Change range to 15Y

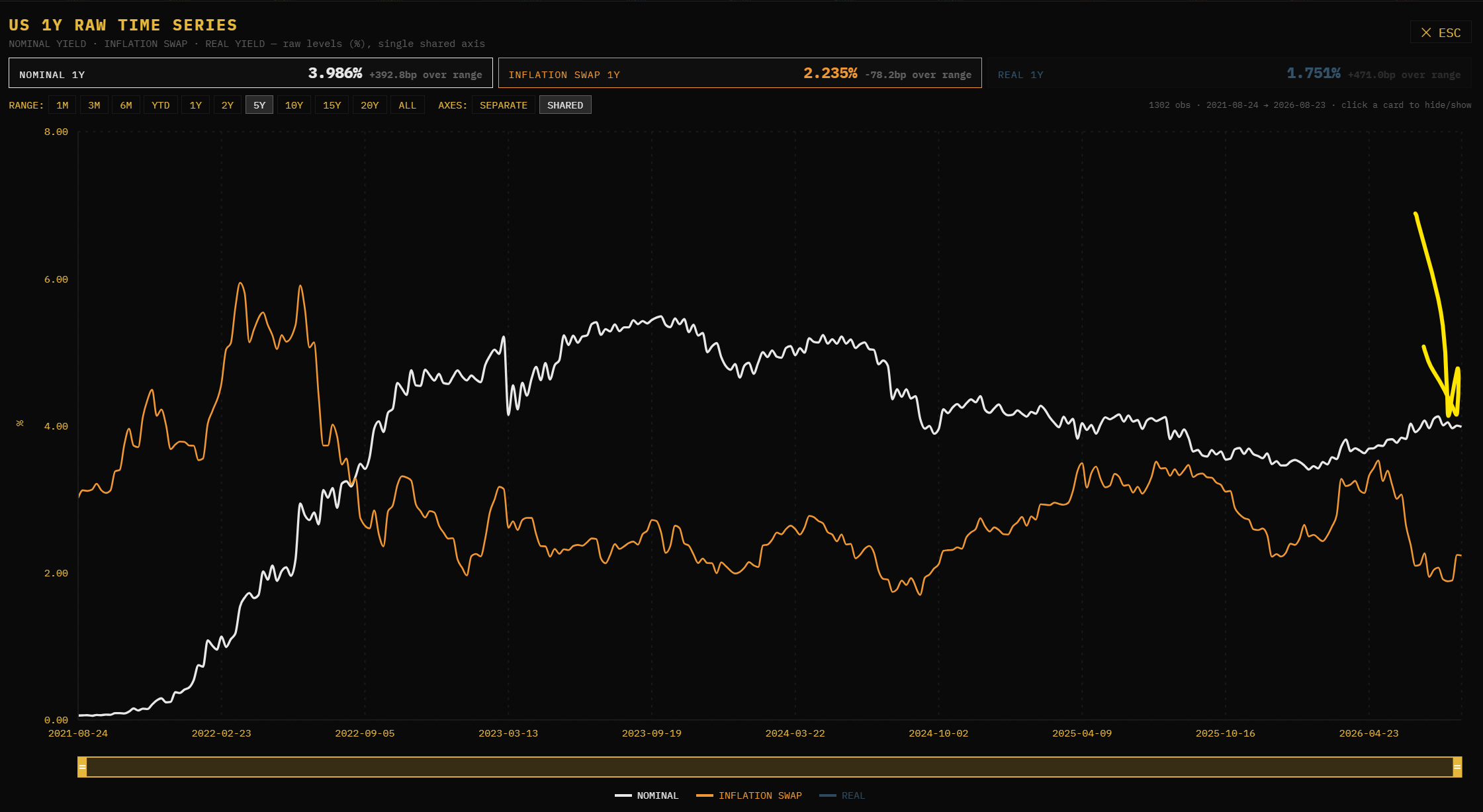point(332,105)
